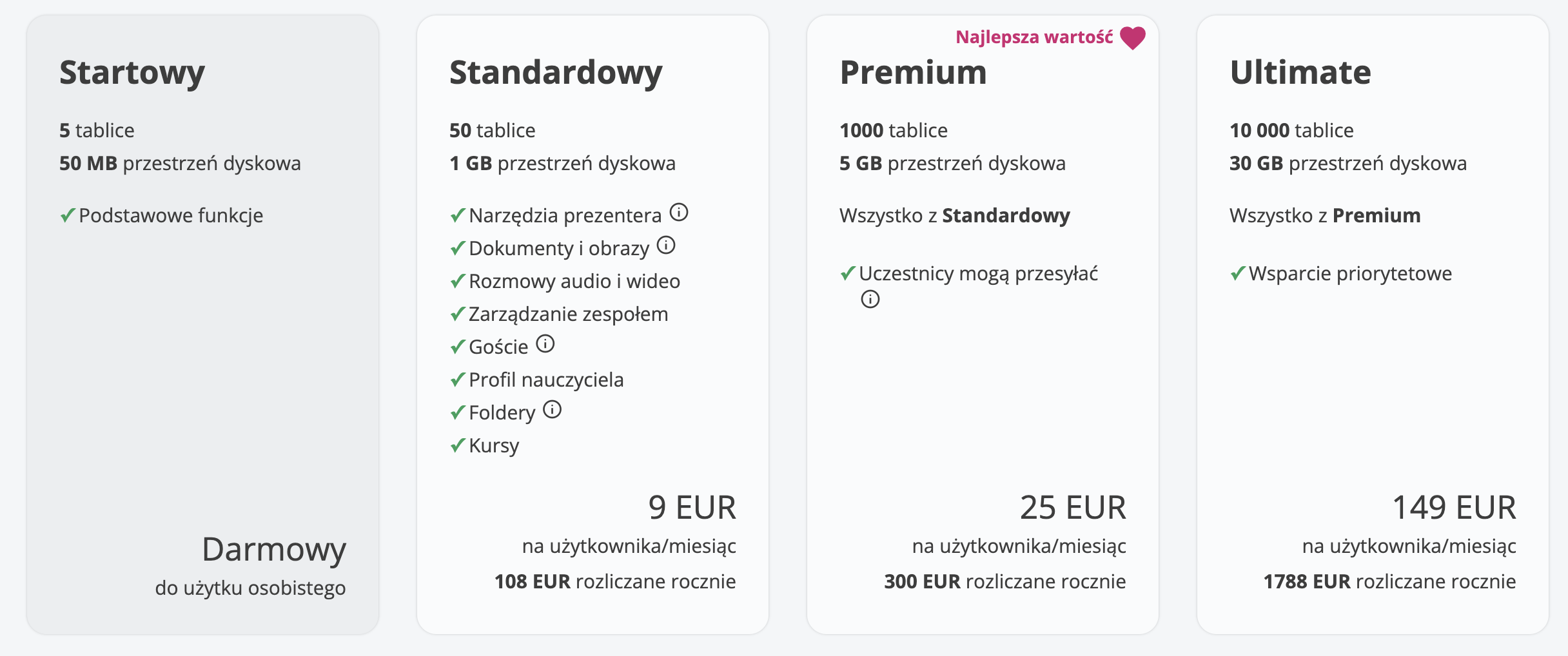Click the 9 EUR price
Screen dimensions: 1568x656
pyautogui.click(x=692, y=507)
